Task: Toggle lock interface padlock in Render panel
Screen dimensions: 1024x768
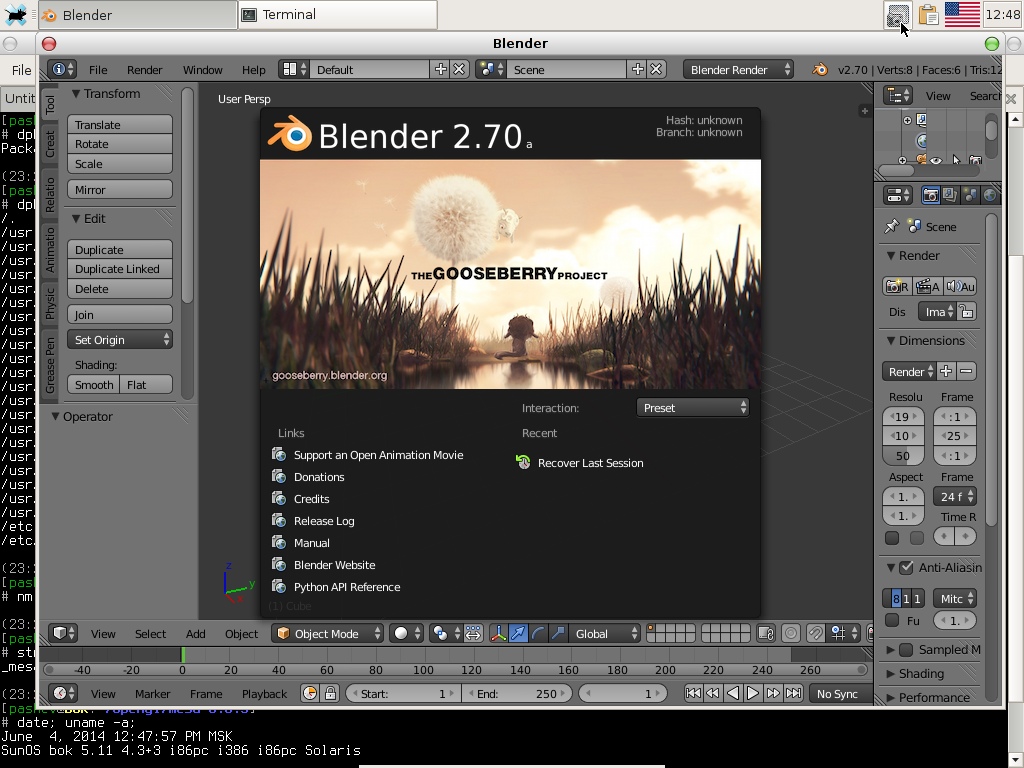Action: (967, 312)
